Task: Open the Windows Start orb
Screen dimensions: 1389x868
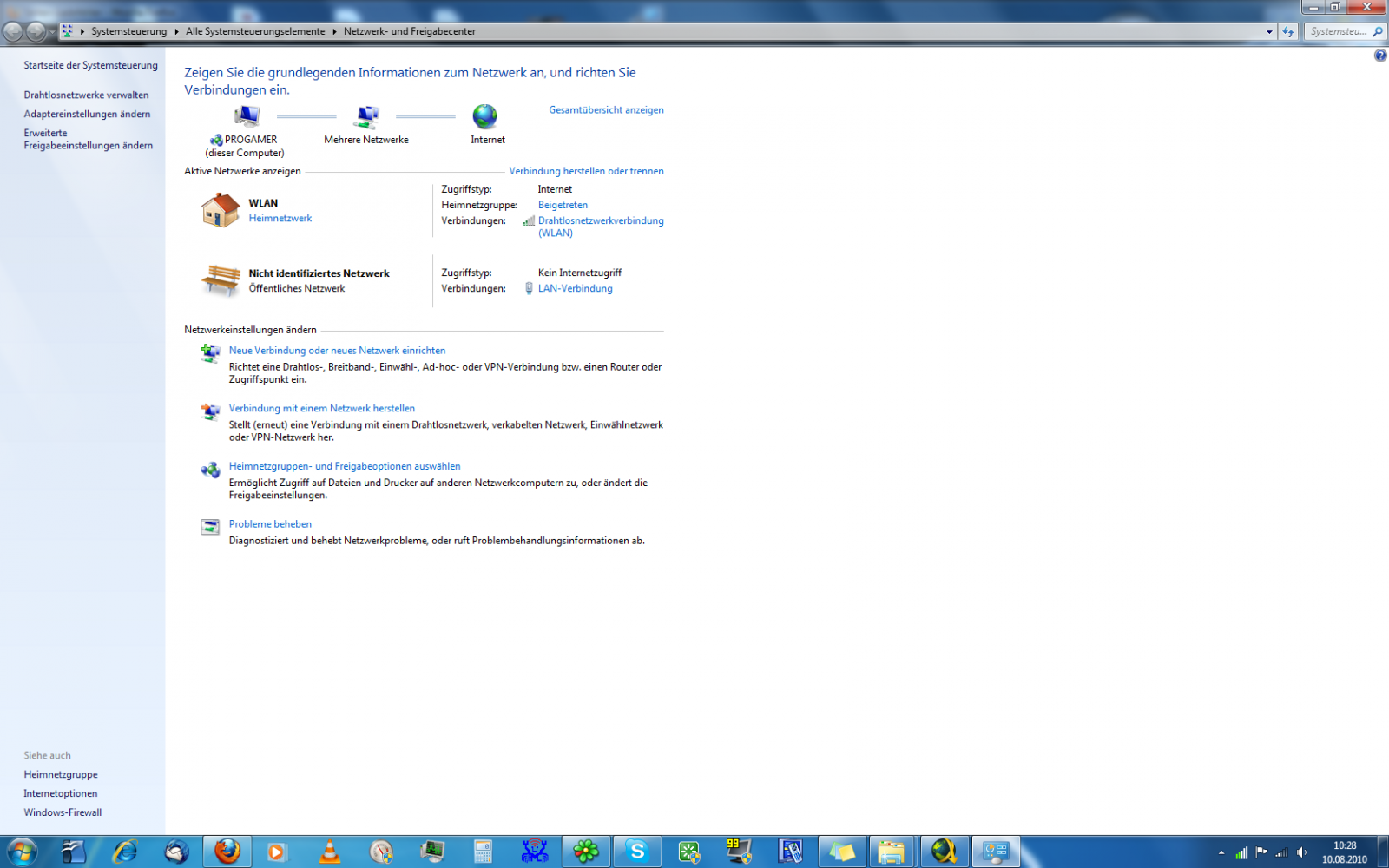Action: point(22,852)
